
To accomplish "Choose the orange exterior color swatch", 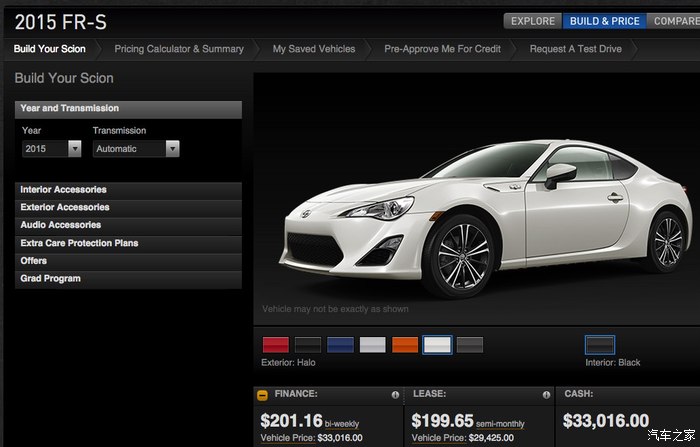I will pyautogui.click(x=405, y=345).
